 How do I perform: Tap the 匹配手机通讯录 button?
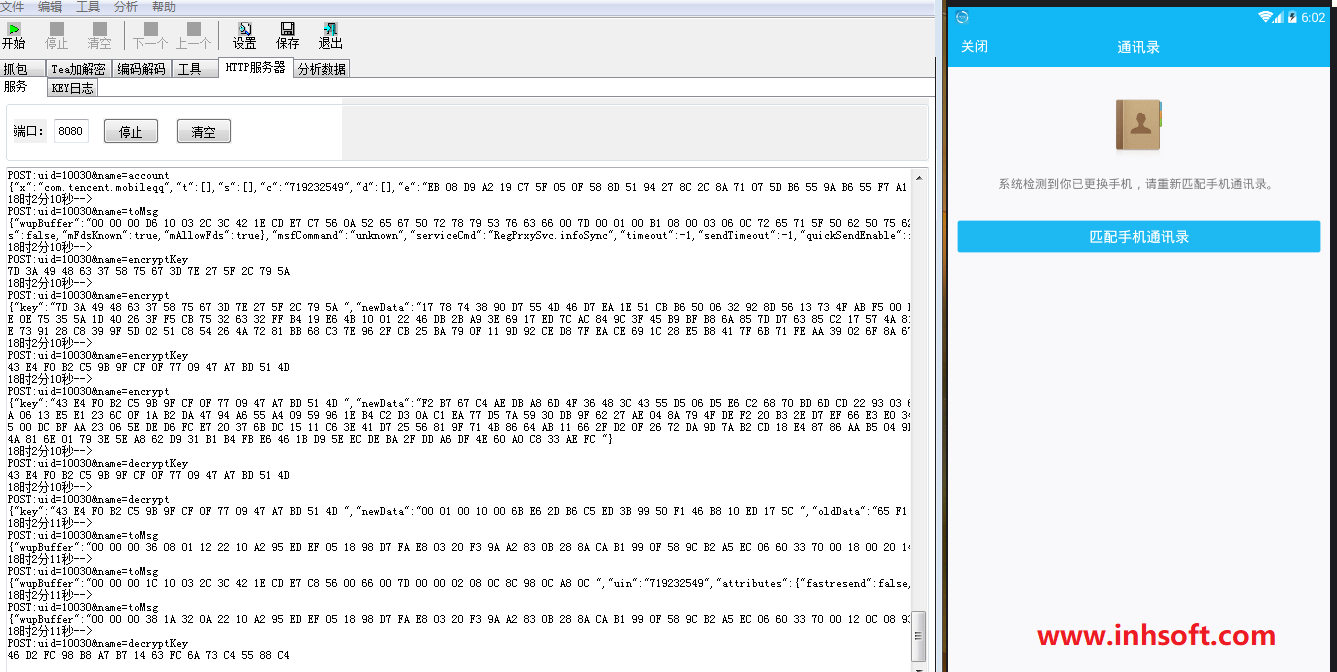[x=1139, y=237]
